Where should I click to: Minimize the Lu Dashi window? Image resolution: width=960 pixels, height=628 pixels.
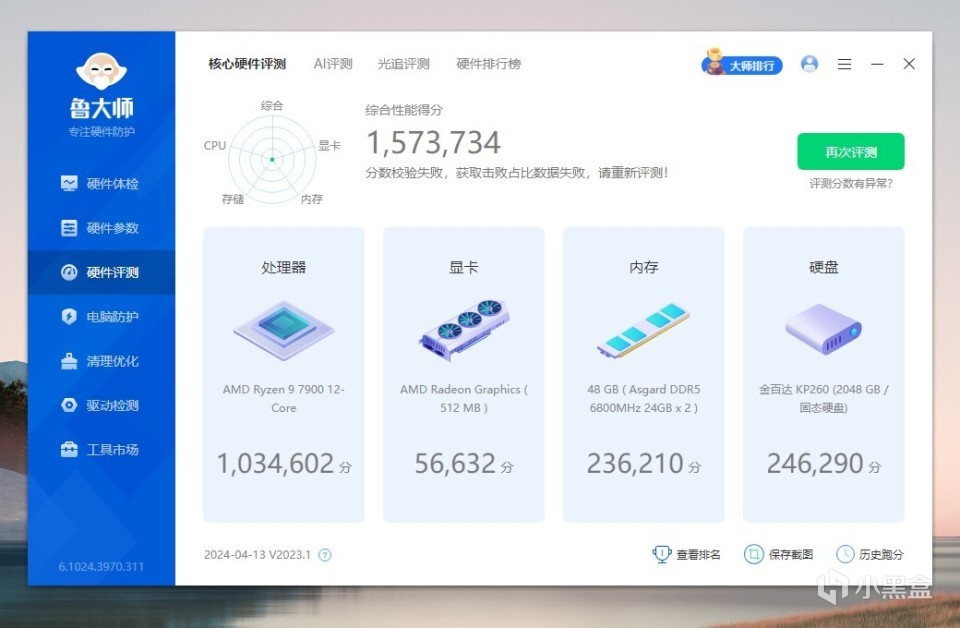[x=877, y=64]
